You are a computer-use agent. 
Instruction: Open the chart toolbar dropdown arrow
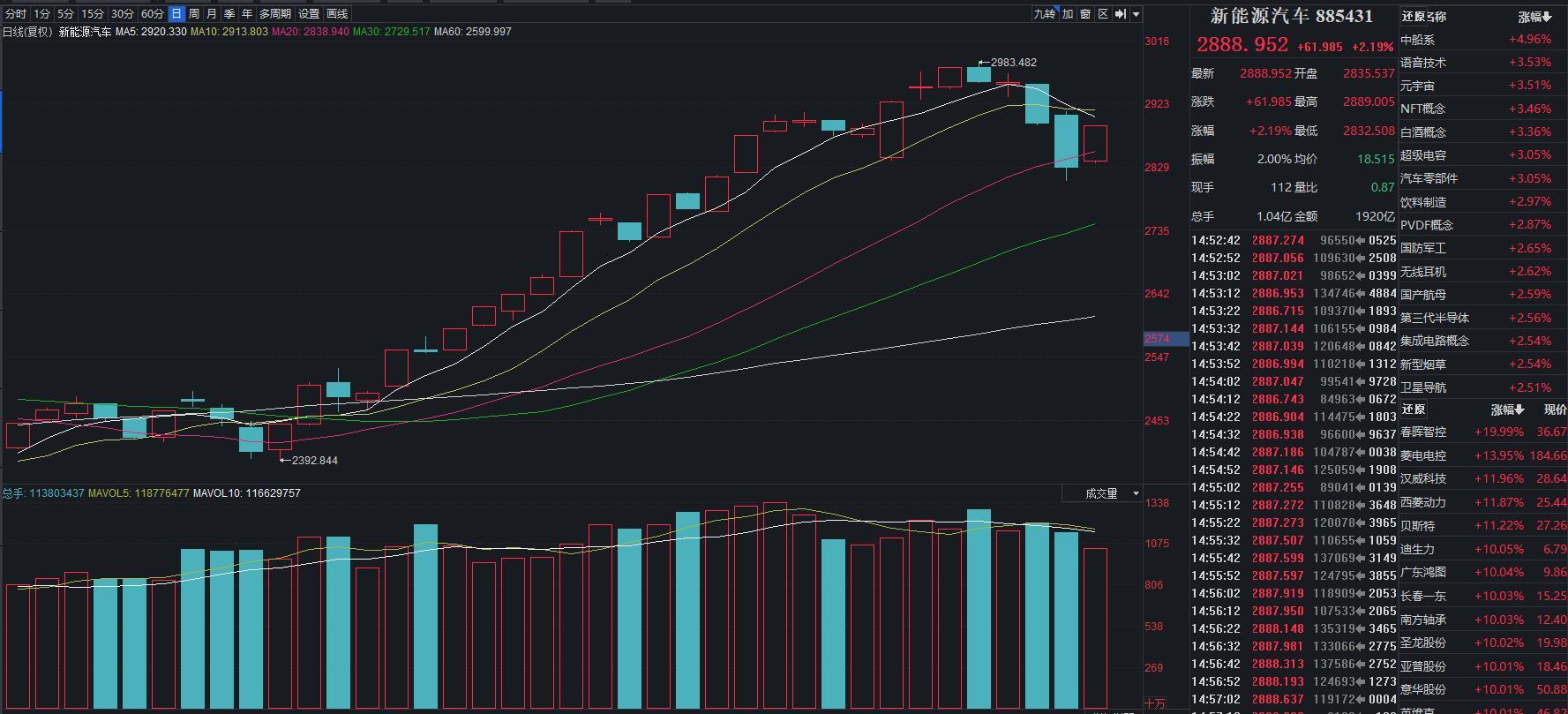[1137, 14]
